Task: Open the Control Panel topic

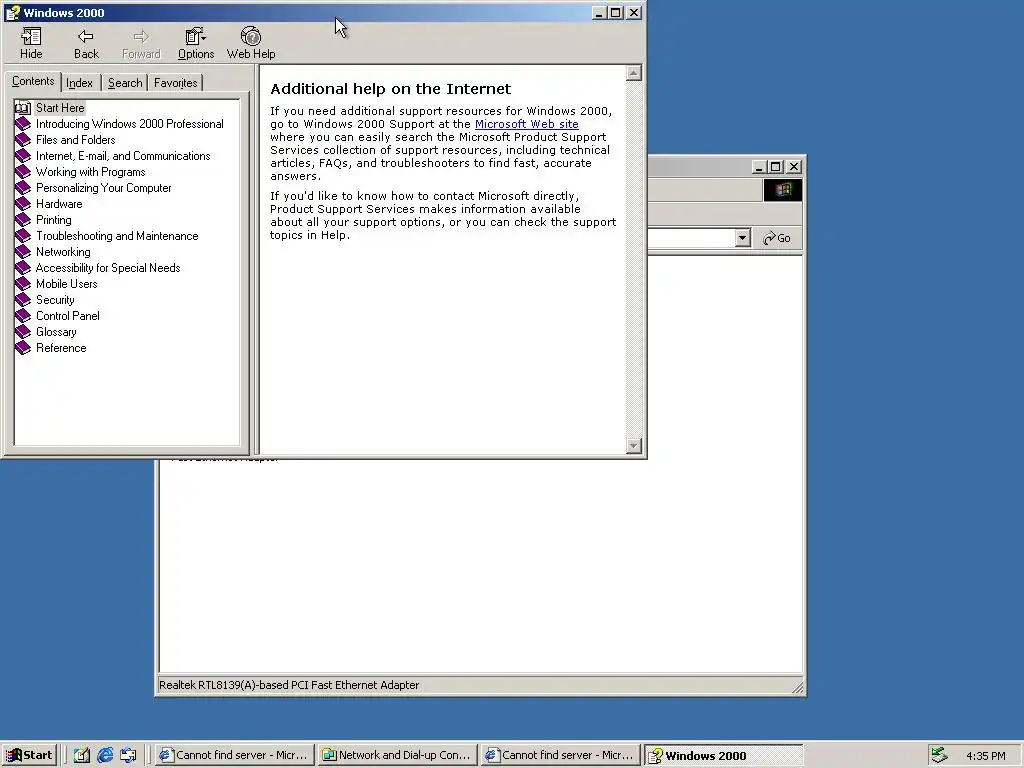Action: pyautogui.click(x=67, y=315)
